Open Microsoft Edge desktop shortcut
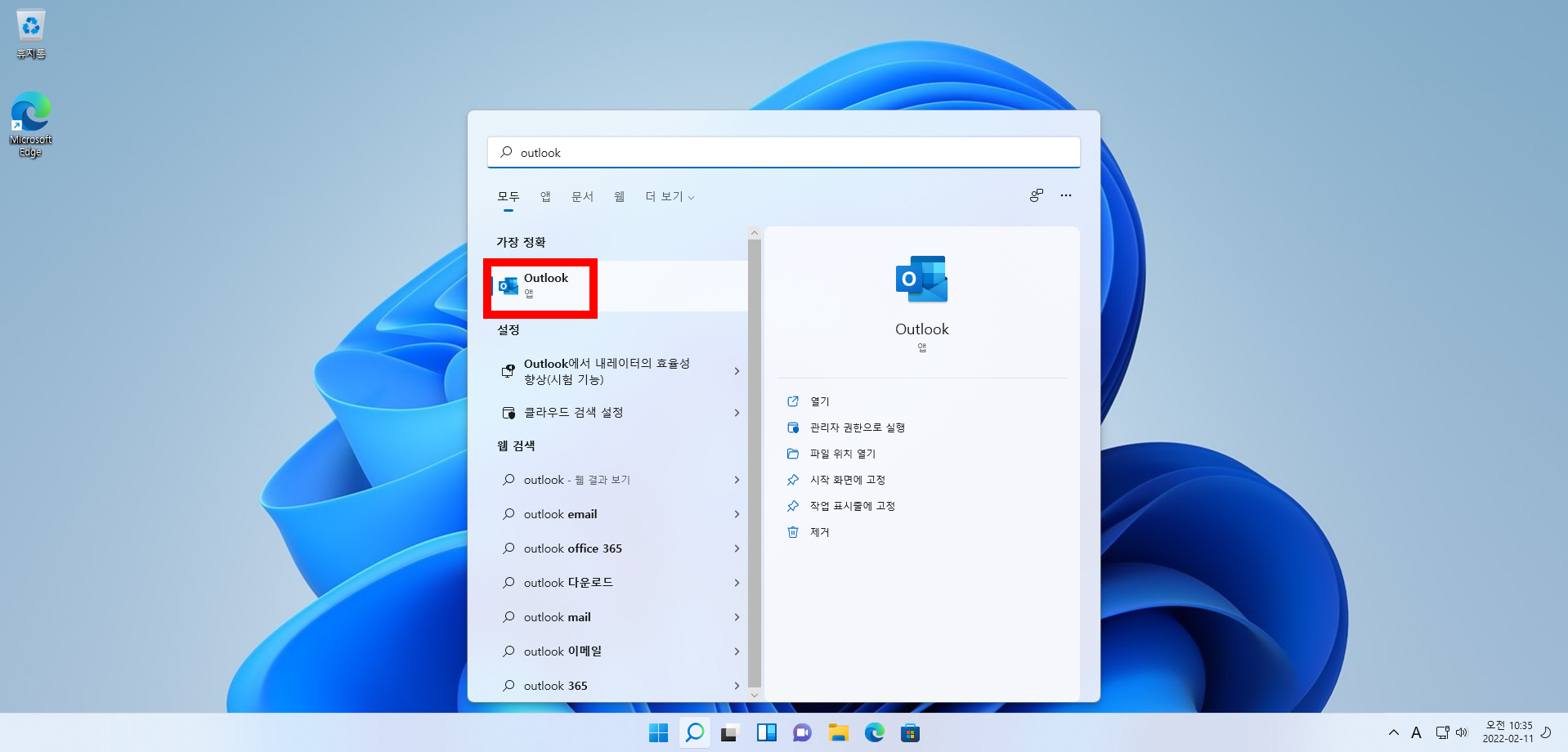This screenshot has height=752, width=1568. click(30, 124)
